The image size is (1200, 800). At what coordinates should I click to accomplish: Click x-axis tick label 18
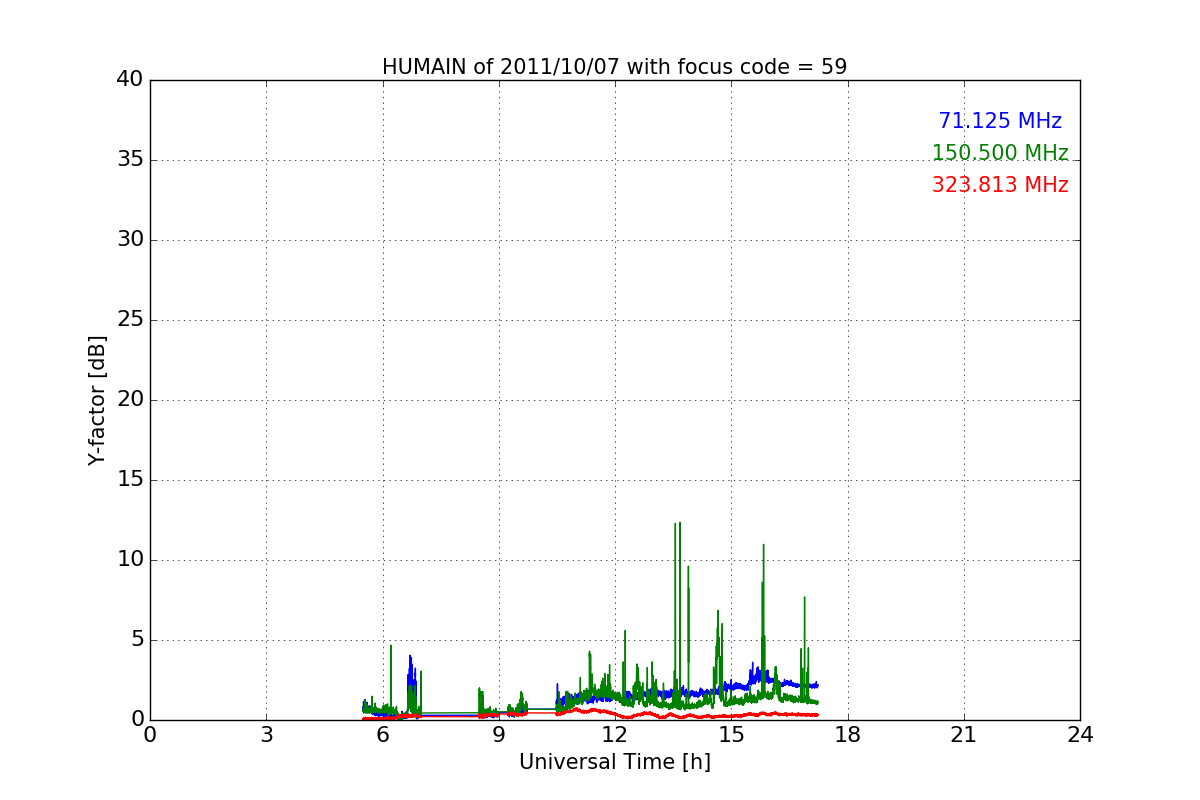pyautogui.click(x=847, y=735)
